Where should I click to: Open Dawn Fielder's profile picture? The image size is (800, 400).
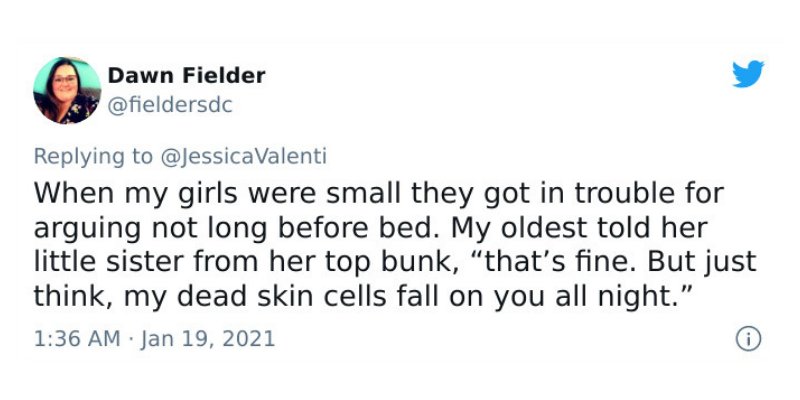click(67, 90)
